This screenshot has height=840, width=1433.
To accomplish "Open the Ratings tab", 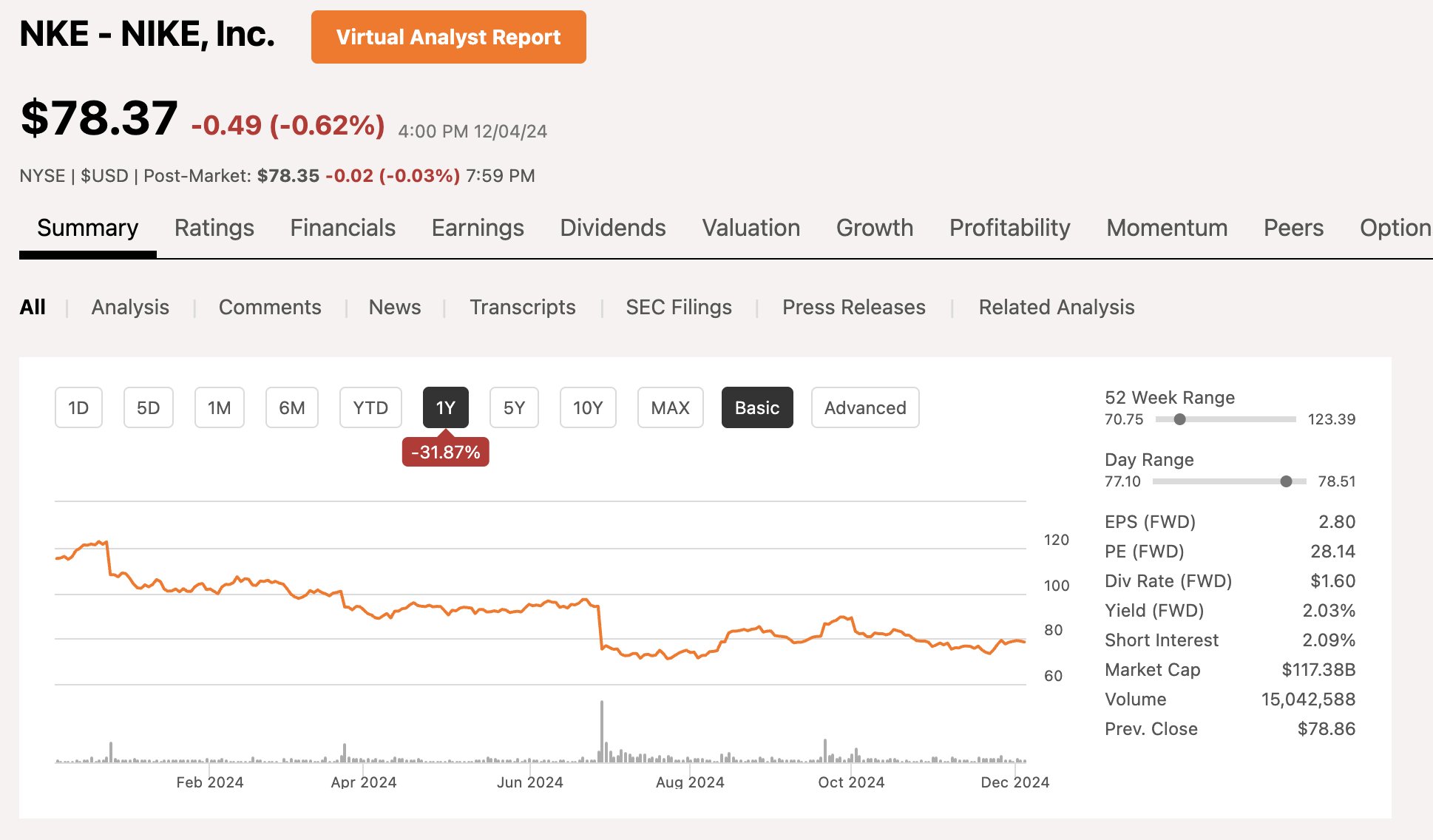I will 214,228.
